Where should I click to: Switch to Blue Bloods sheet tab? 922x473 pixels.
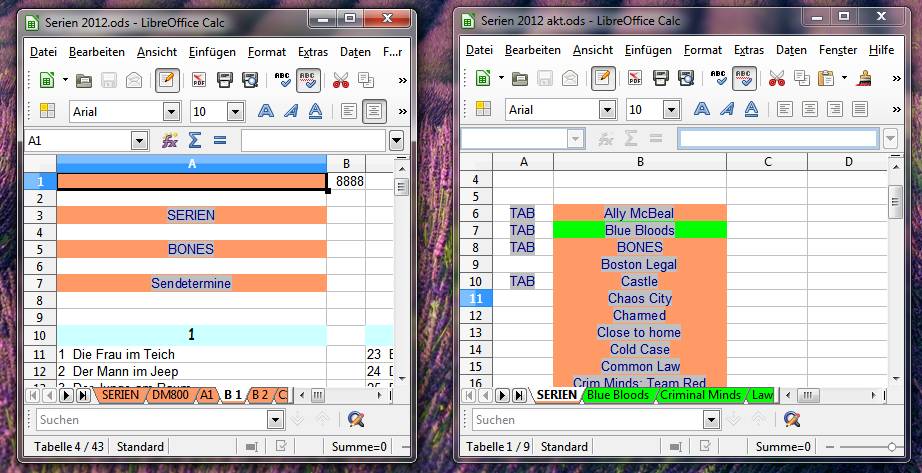pos(617,395)
